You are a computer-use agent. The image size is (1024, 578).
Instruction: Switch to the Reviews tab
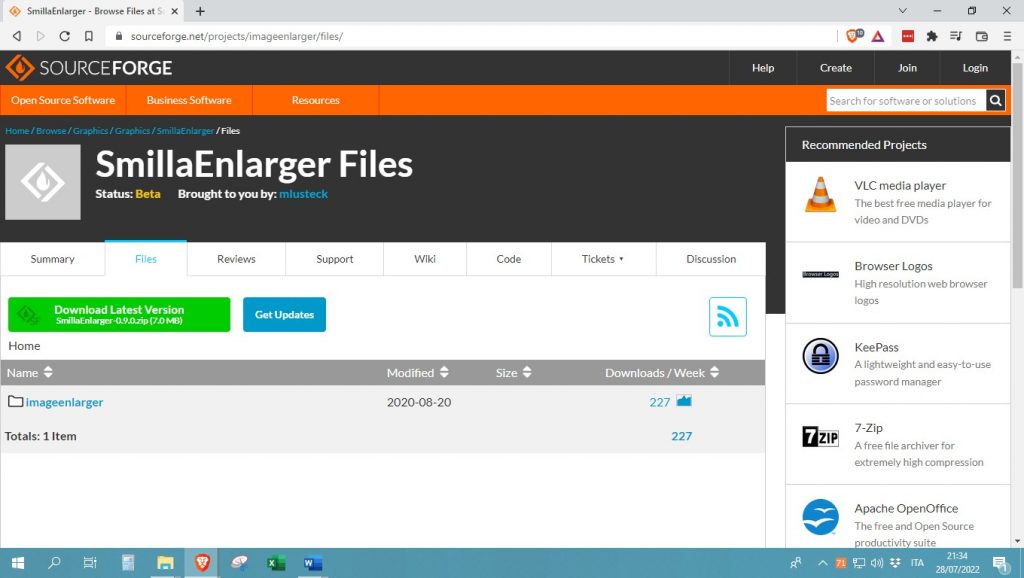click(236, 259)
